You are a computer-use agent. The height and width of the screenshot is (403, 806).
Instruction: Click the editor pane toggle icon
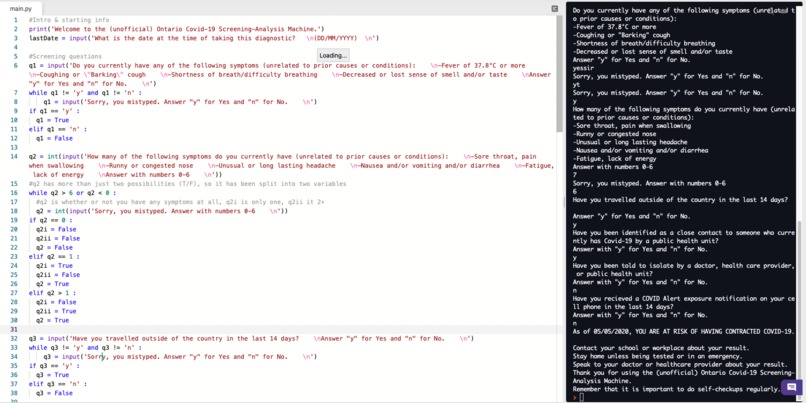[x=555, y=9]
